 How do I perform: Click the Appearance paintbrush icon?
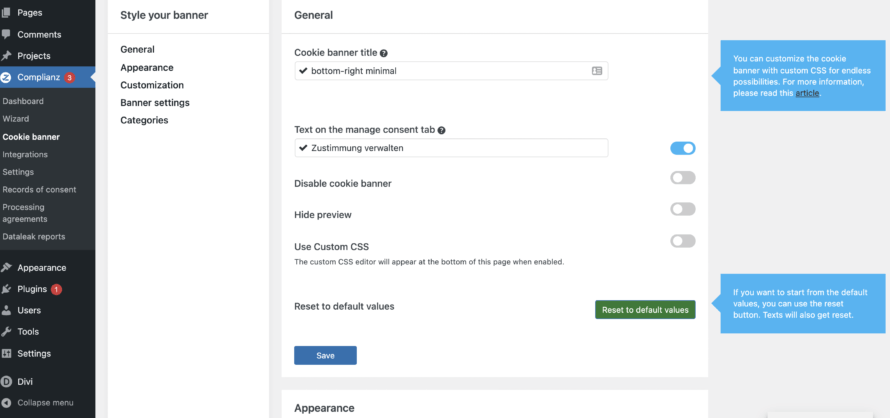[7, 267]
